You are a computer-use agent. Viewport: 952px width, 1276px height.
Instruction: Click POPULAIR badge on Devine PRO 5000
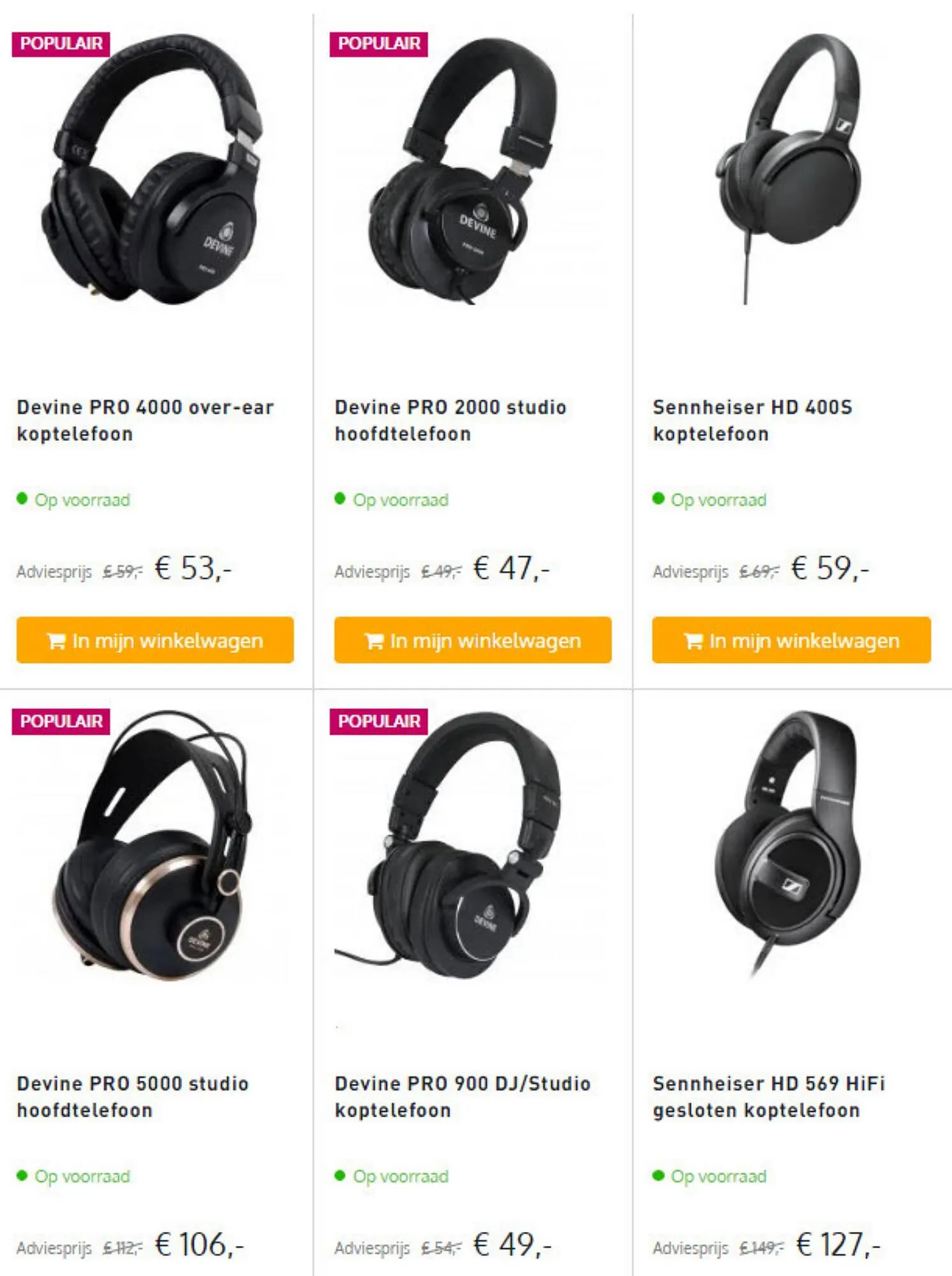pos(61,722)
